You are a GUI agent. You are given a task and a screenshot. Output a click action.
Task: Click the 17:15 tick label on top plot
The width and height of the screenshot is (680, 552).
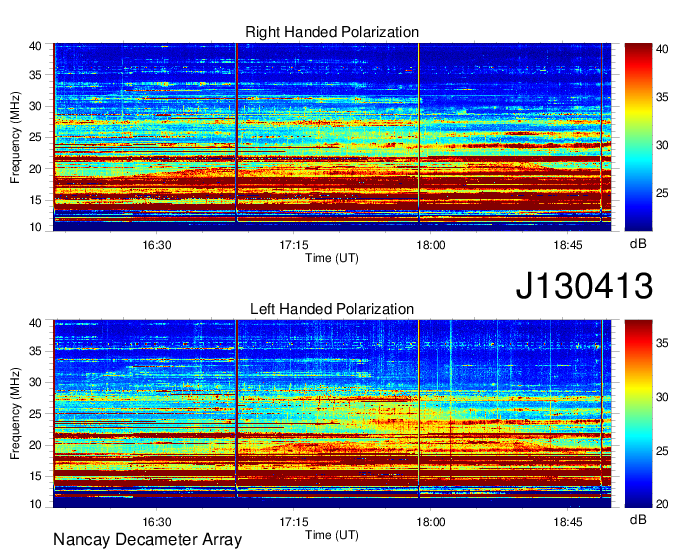pyautogui.click(x=294, y=245)
